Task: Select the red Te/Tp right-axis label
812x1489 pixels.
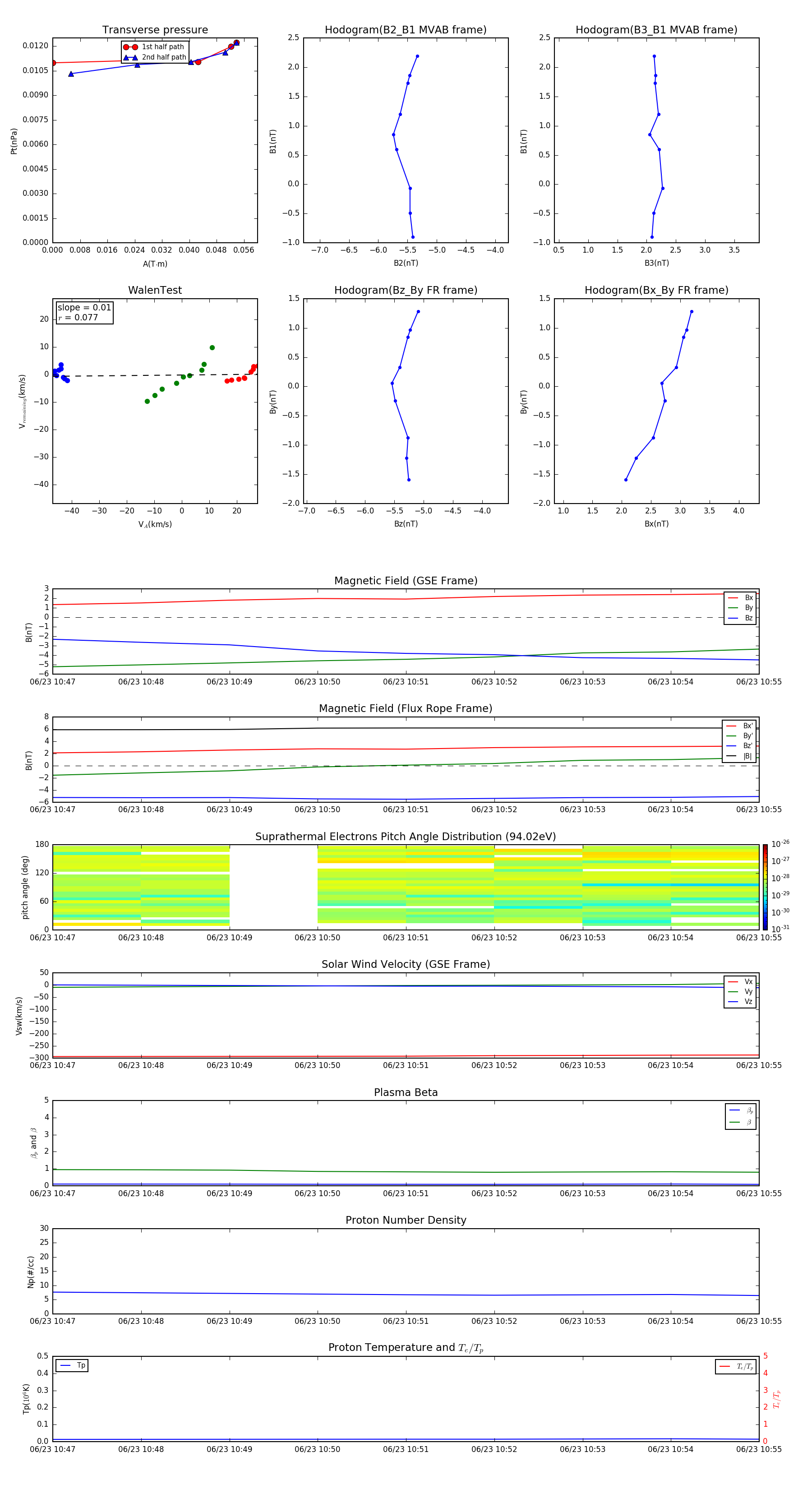Action: pos(777,1399)
